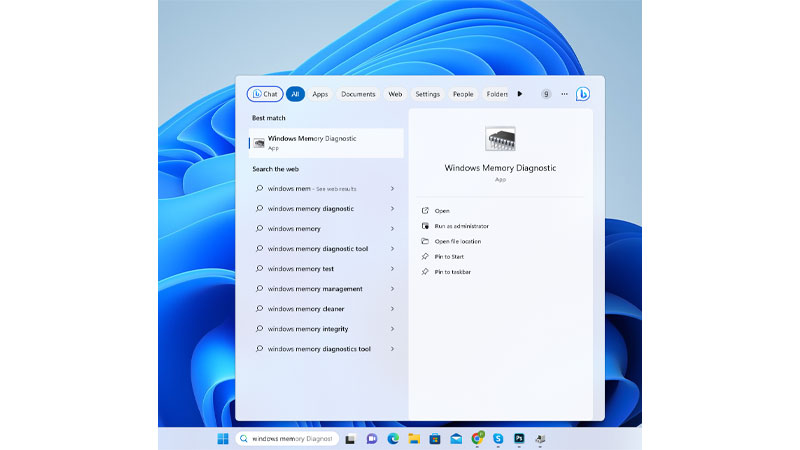Click the Open action icon
This screenshot has height=450, width=800.
[x=425, y=210]
